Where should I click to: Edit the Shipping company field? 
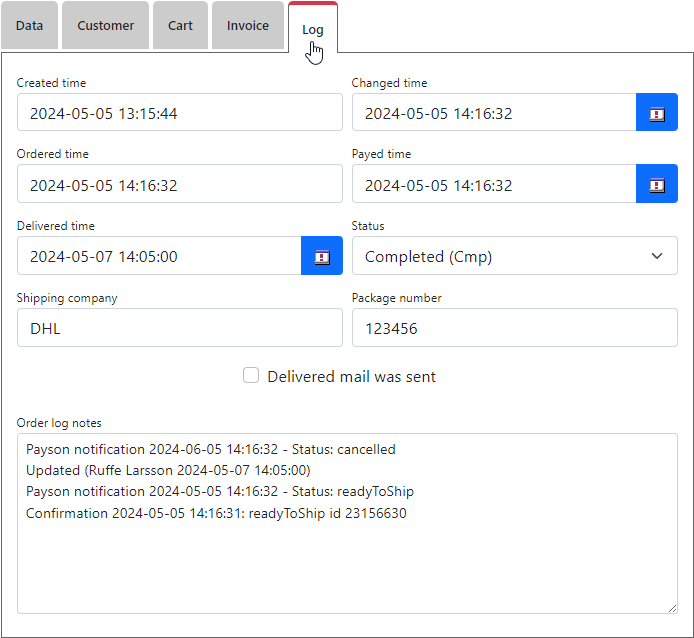click(x=179, y=328)
